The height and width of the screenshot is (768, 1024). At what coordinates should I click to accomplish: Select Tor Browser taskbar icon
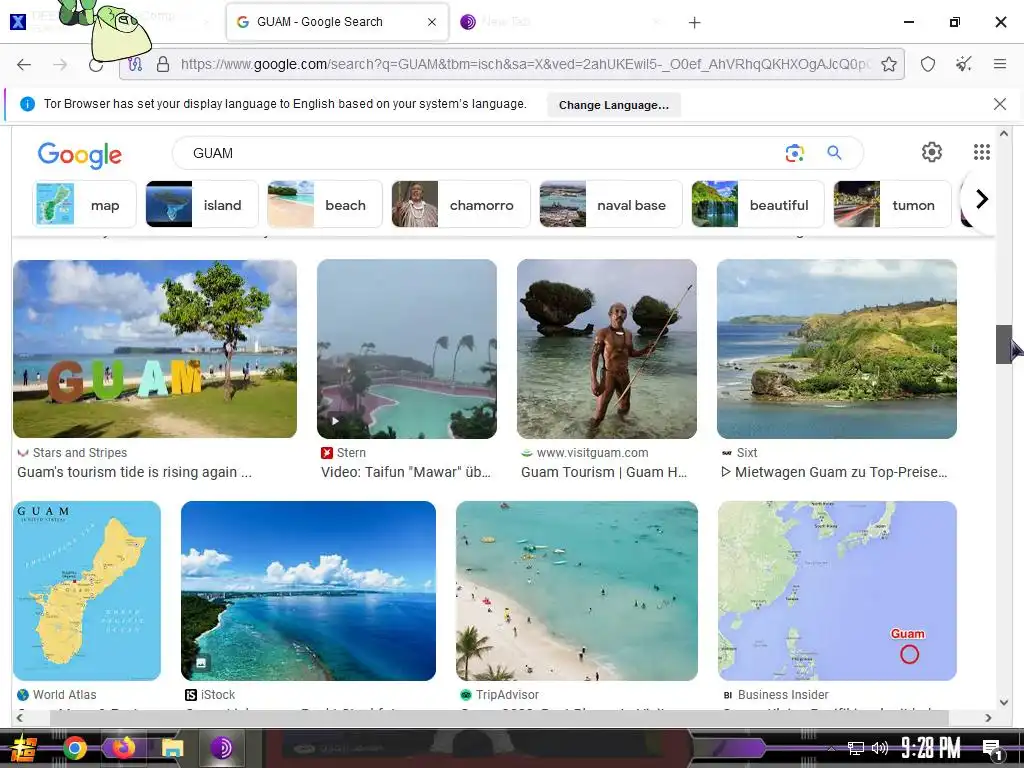click(x=221, y=747)
